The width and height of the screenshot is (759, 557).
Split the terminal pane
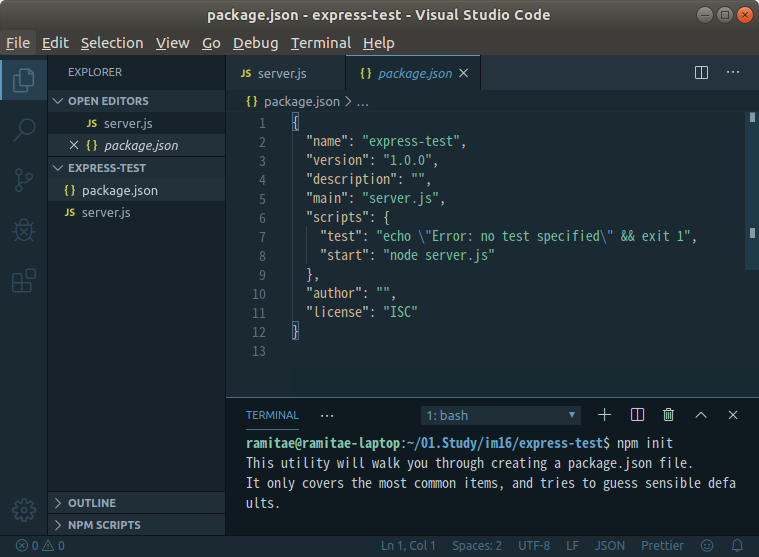tap(637, 415)
